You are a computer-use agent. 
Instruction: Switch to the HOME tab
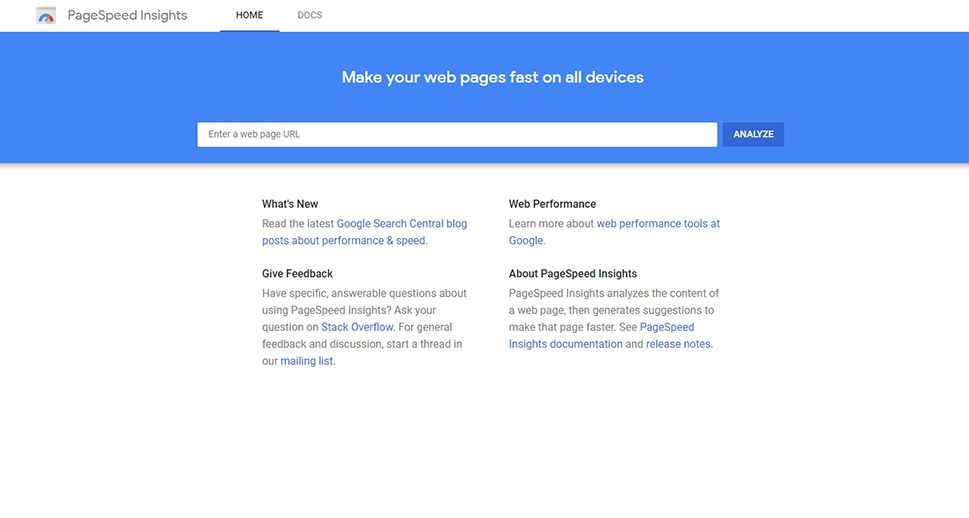[x=250, y=15]
